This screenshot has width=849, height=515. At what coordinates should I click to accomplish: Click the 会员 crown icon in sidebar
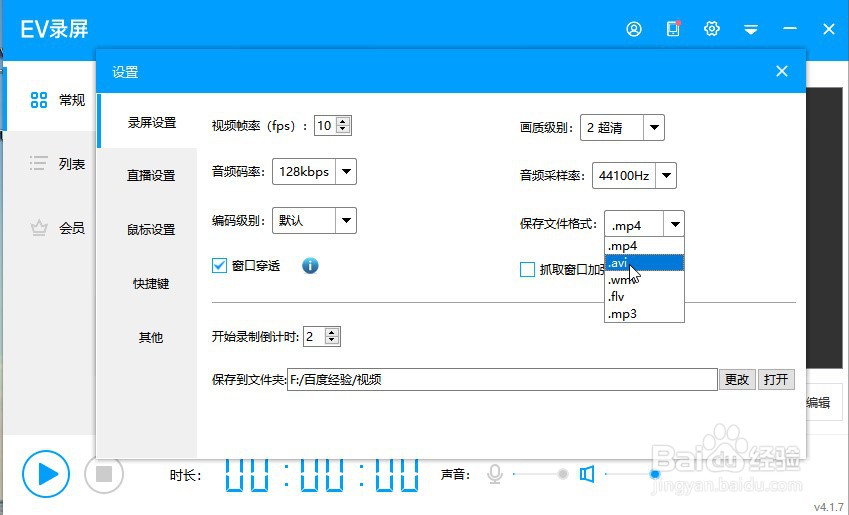pyautogui.click(x=39, y=227)
